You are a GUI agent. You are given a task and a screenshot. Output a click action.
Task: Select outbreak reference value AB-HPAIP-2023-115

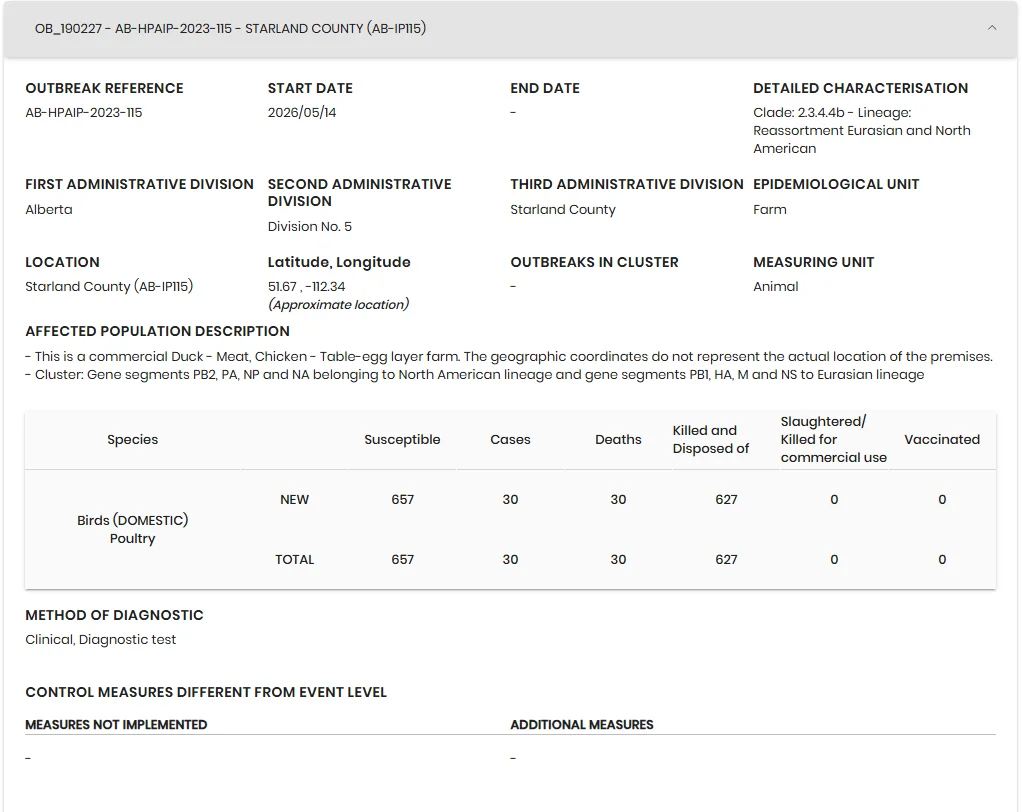tap(83, 113)
